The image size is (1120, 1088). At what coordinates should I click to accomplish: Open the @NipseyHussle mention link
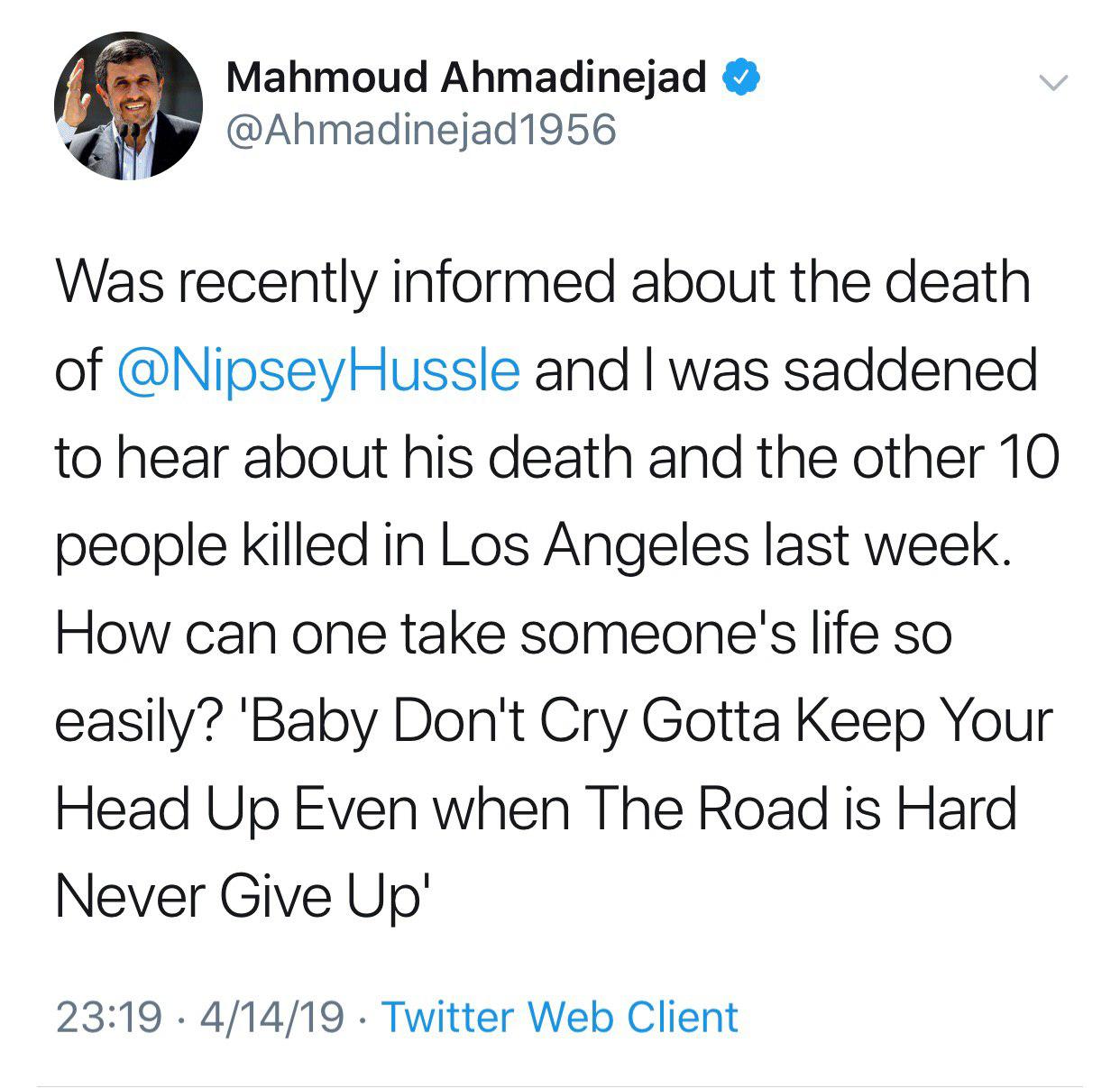319,370
